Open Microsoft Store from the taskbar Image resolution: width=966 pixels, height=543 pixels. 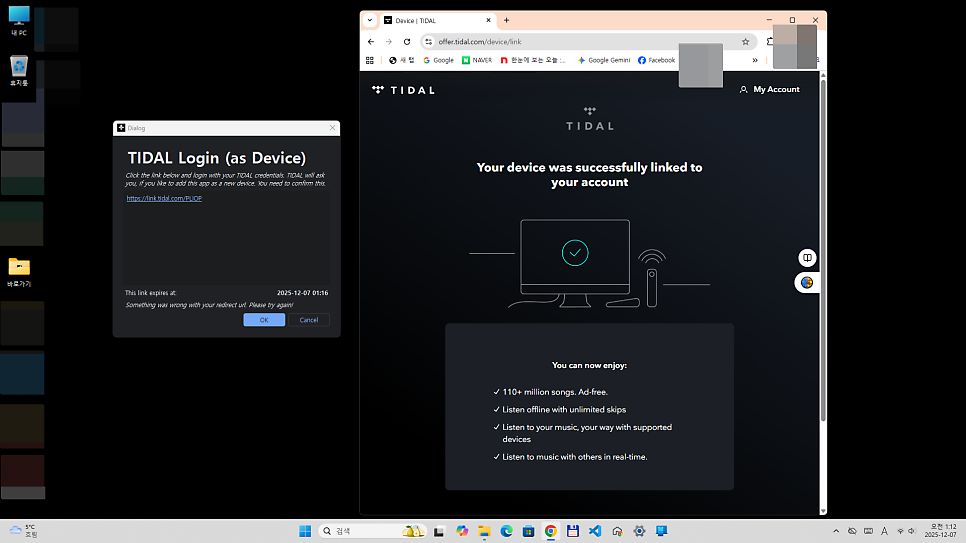click(529, 531)
